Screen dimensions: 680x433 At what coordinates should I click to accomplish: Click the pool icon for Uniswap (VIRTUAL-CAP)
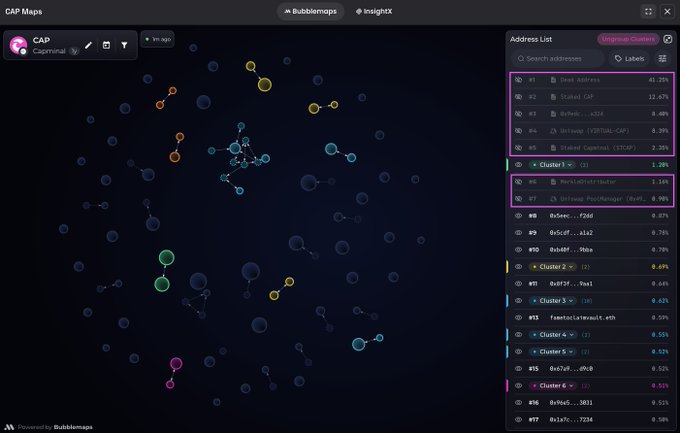click(553, 131)
